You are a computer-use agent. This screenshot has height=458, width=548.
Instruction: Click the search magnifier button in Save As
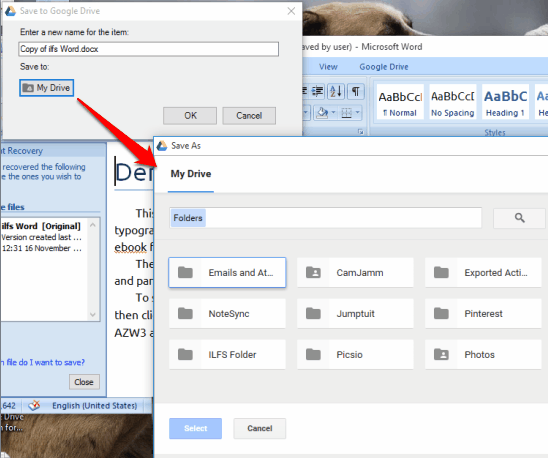(x=519, y=218)
